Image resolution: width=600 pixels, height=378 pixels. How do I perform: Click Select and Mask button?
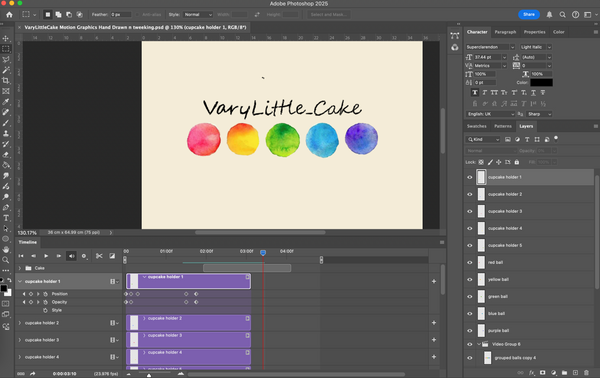click(328, 15)
